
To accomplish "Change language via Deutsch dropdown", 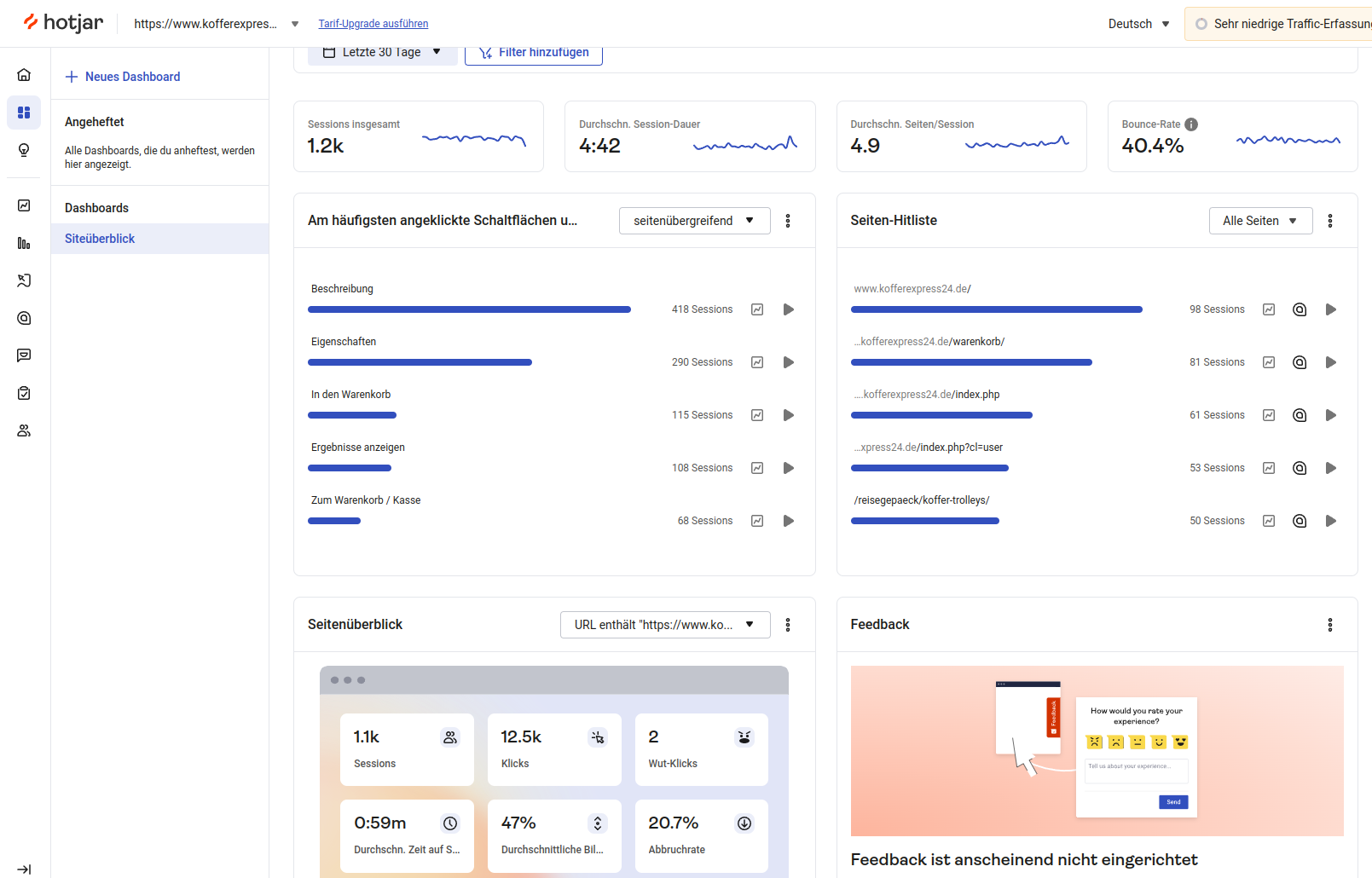I will 1138,24.
